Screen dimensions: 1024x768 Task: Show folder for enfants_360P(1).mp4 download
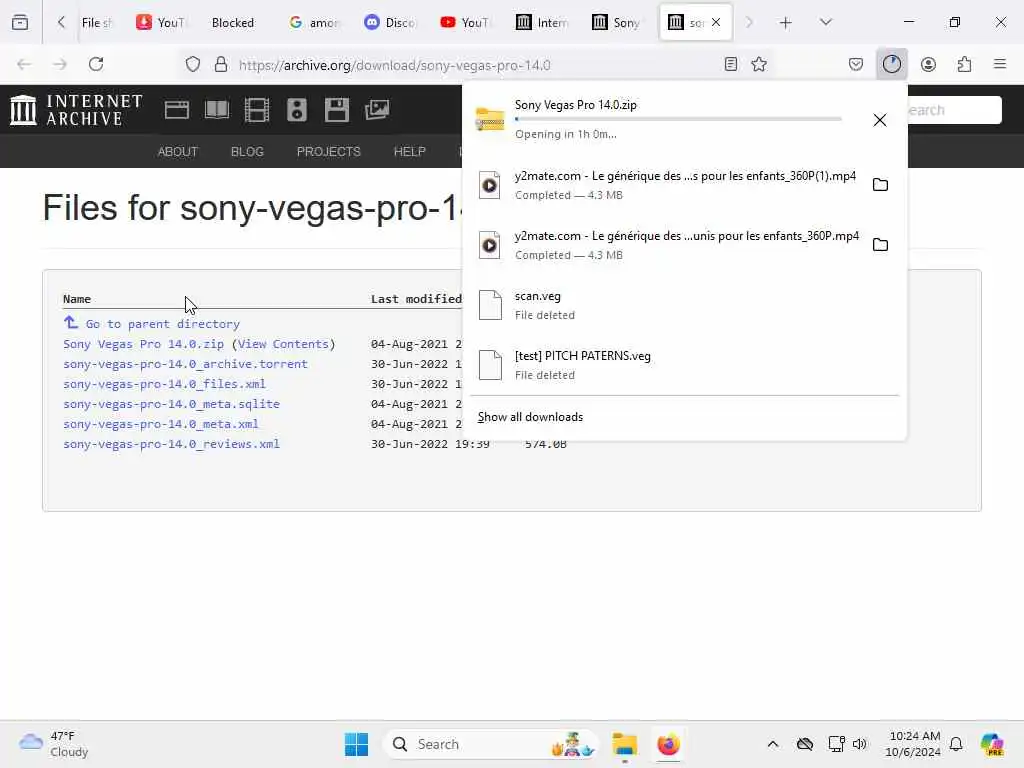pos(880,185)
